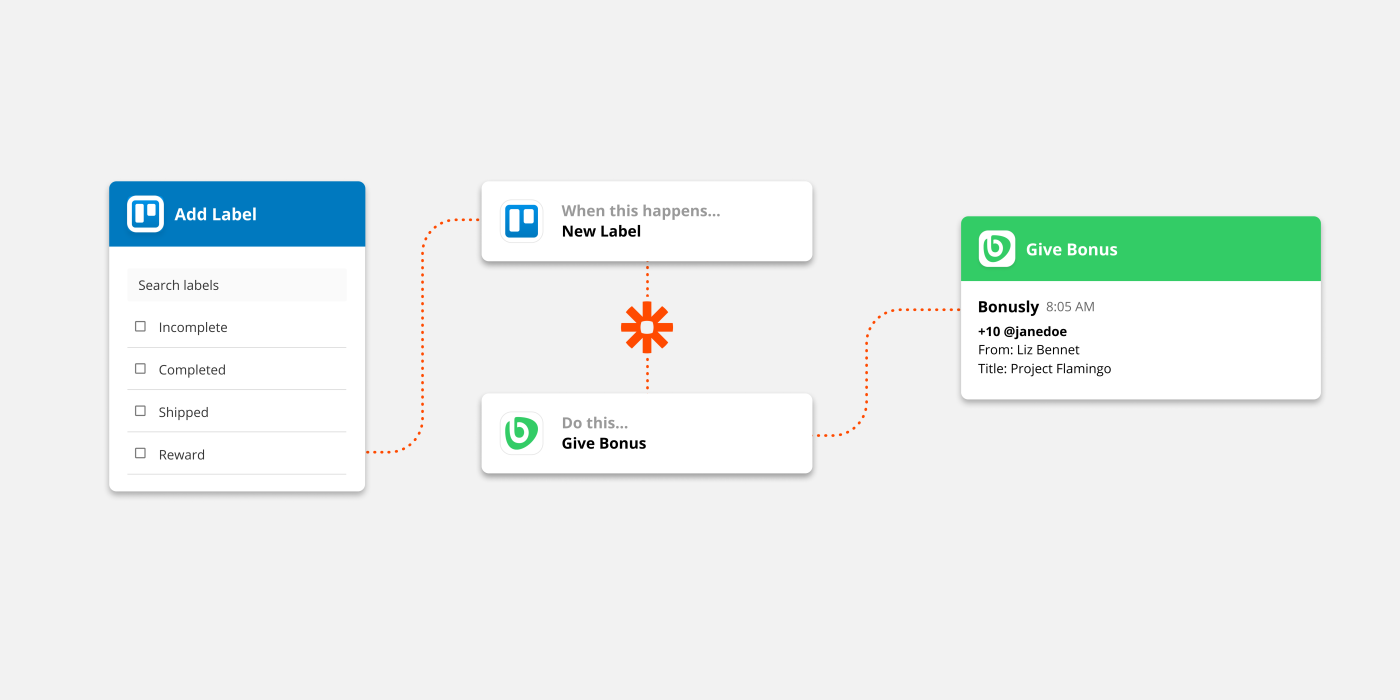Click the Completed label text
The width and height of the screenshot is (1400, 700).
click(192, 369)
